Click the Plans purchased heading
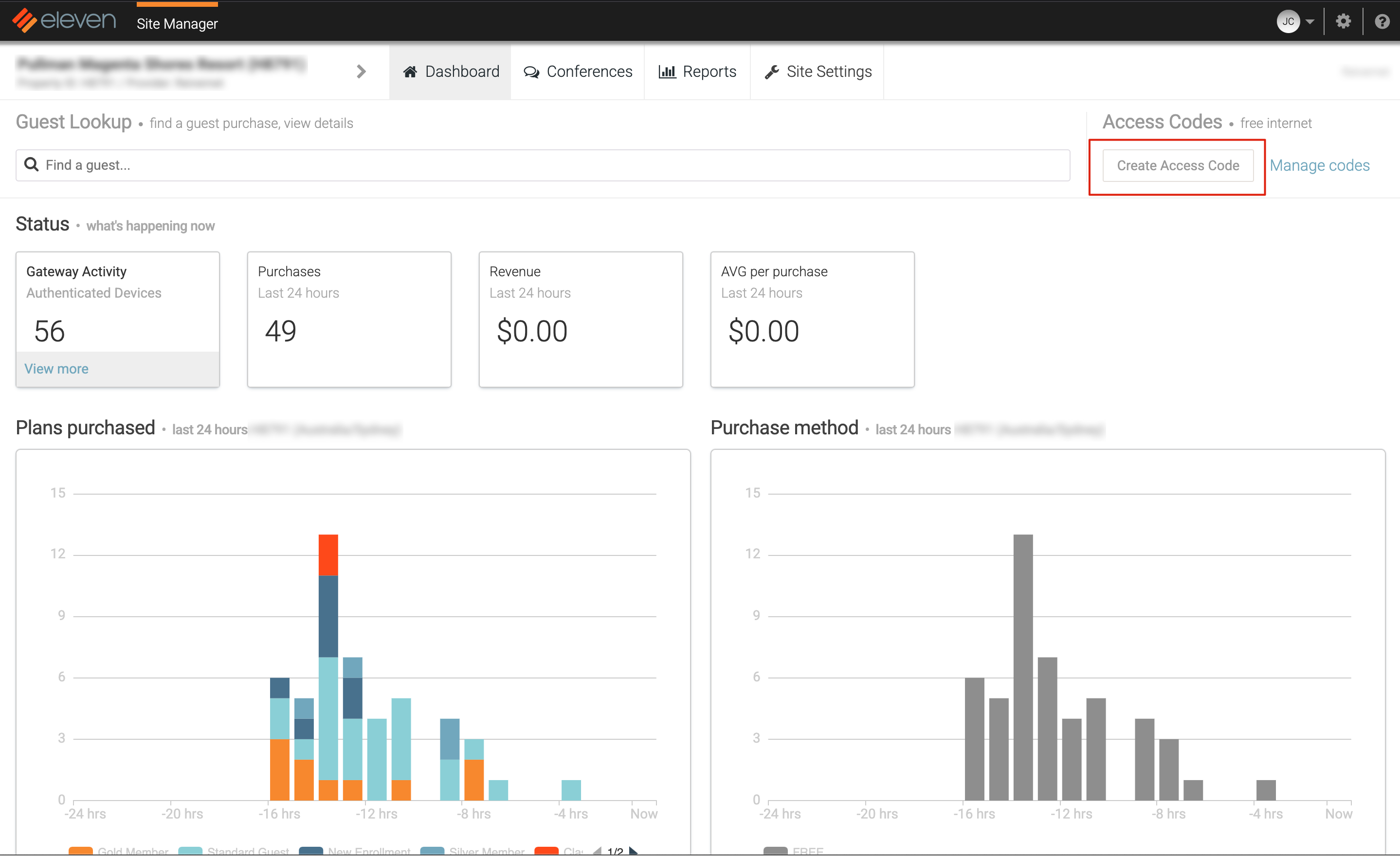1400x856 pixels. pyautogui.click(x=85, y=428)
